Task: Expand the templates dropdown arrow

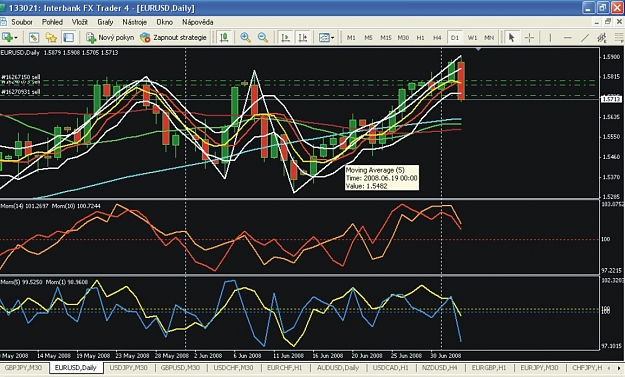Action: 332,38
